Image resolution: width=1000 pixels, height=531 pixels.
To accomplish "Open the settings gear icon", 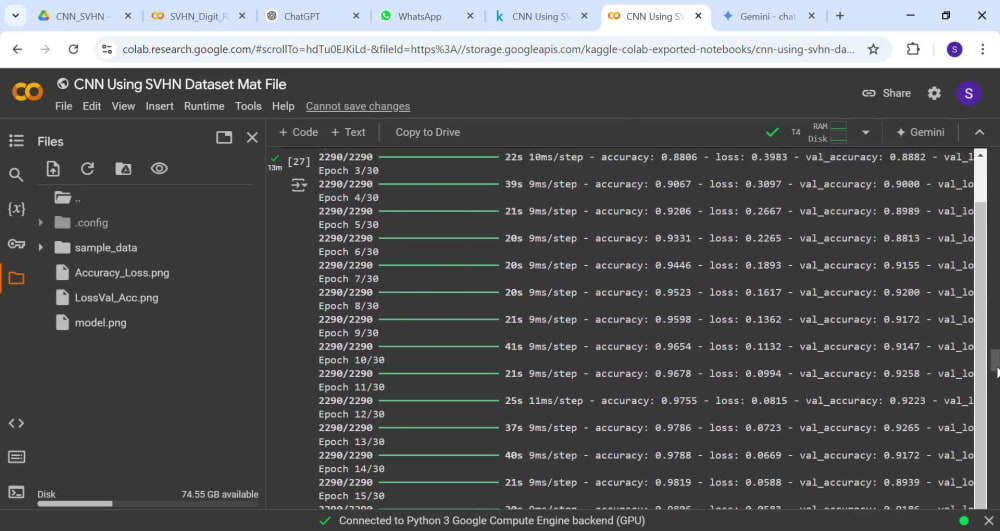I will click(x=934, y=93).
